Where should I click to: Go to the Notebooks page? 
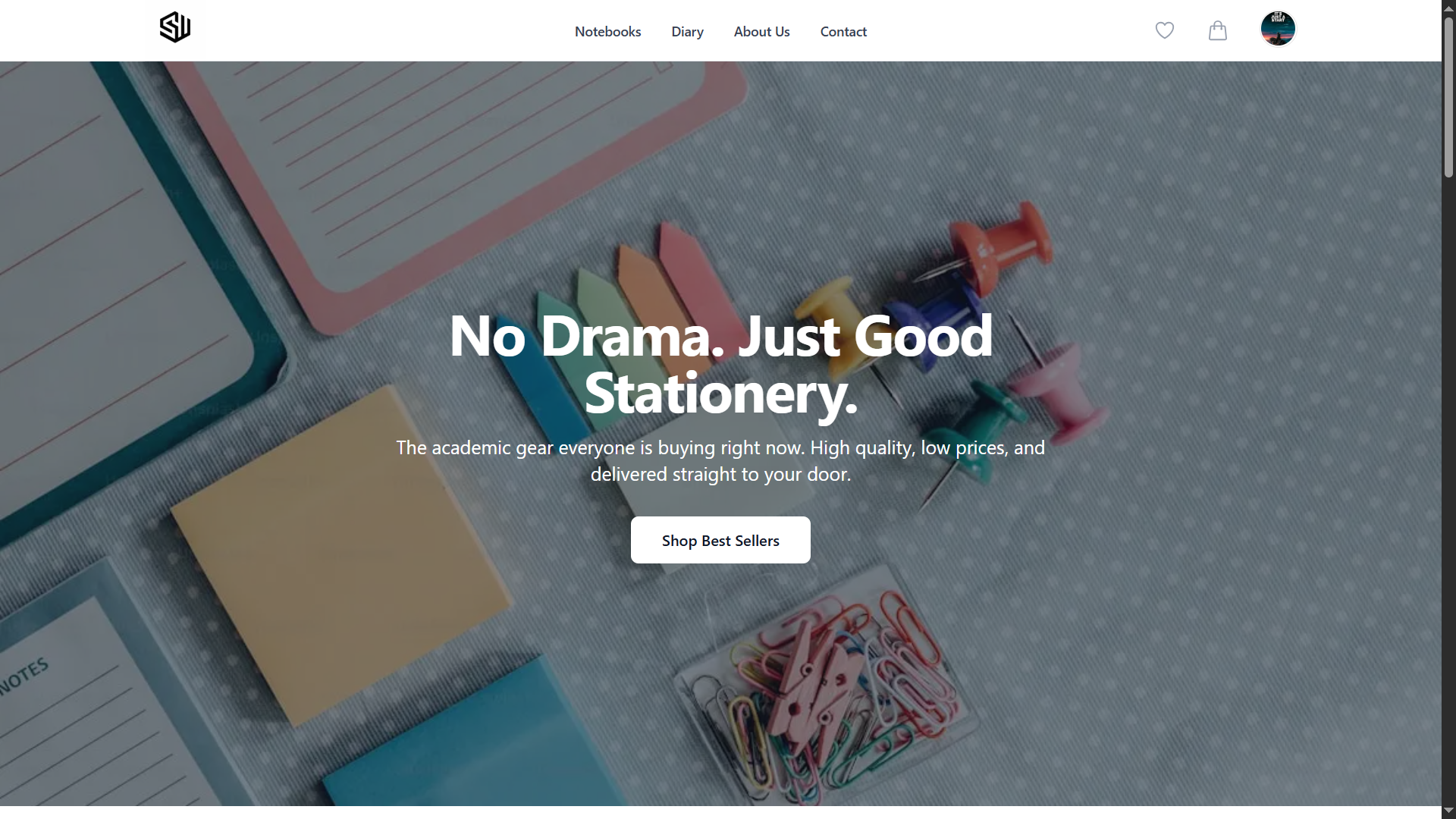click(x=607, y=31)
